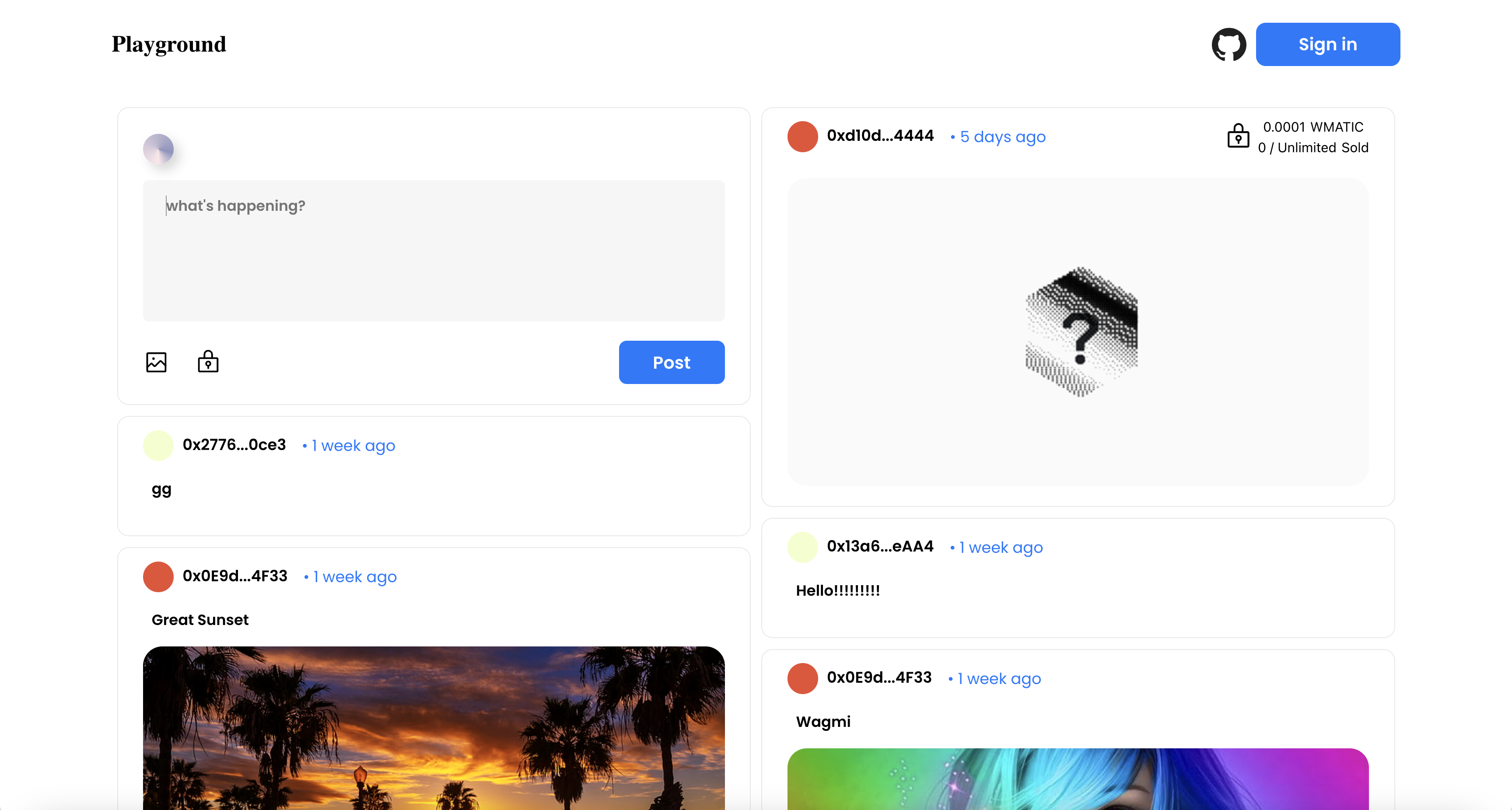Image resolution: width=1512 pixels, height=810 pixels.
Task: Click the pale avatar of 0x13a6...eAA4
Action: coord(802,547)
